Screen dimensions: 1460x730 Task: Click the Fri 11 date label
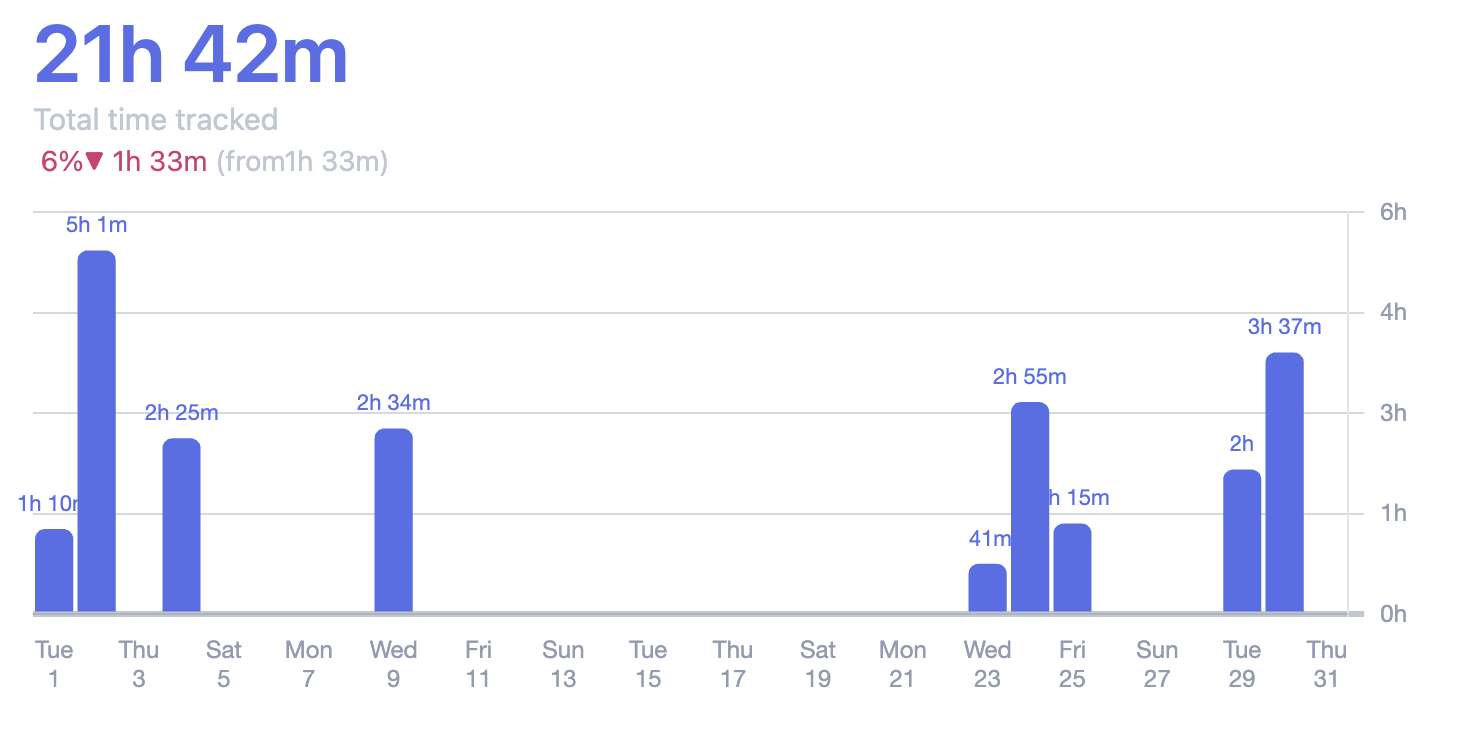478,664
